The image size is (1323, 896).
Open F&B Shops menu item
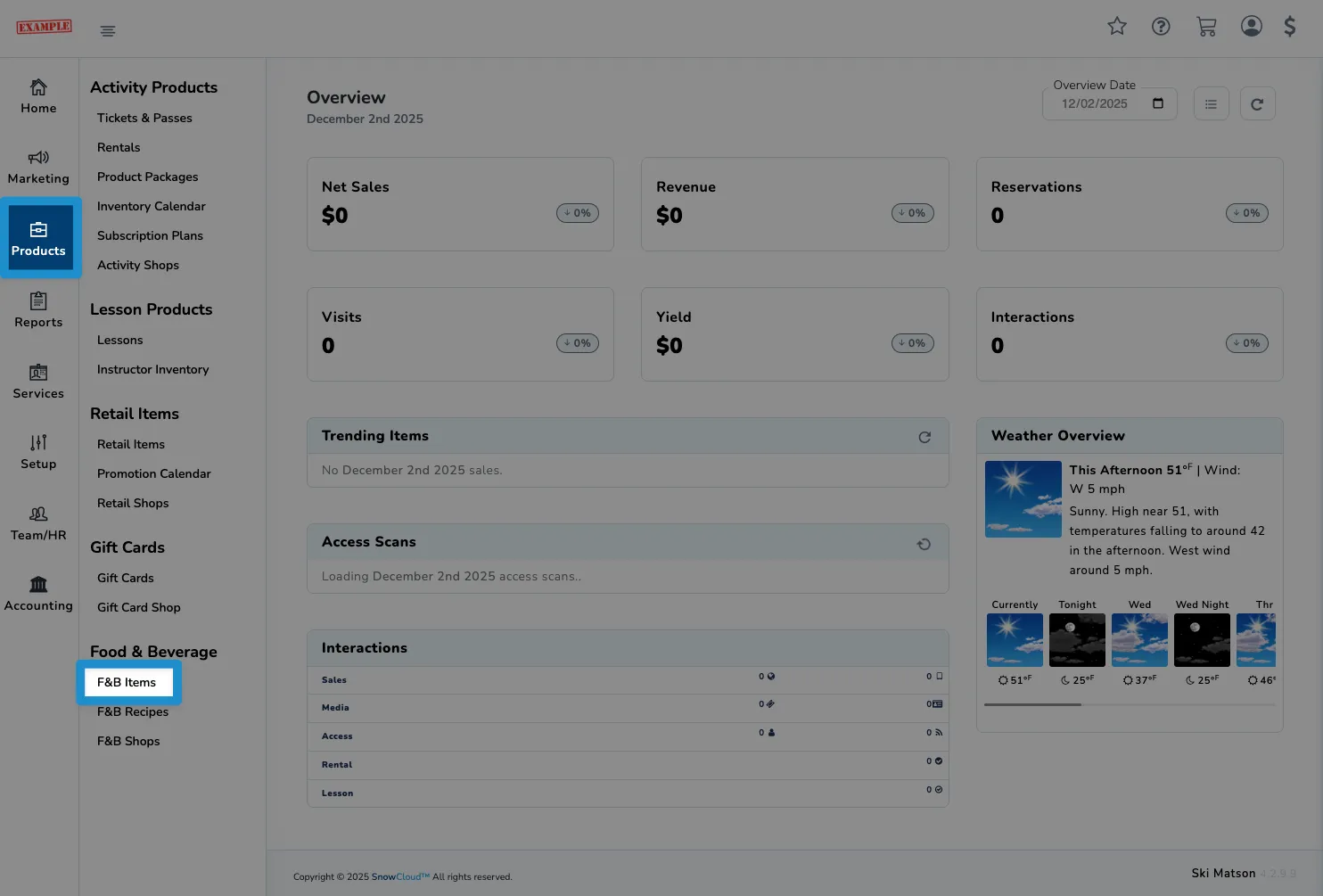point(128,741)
